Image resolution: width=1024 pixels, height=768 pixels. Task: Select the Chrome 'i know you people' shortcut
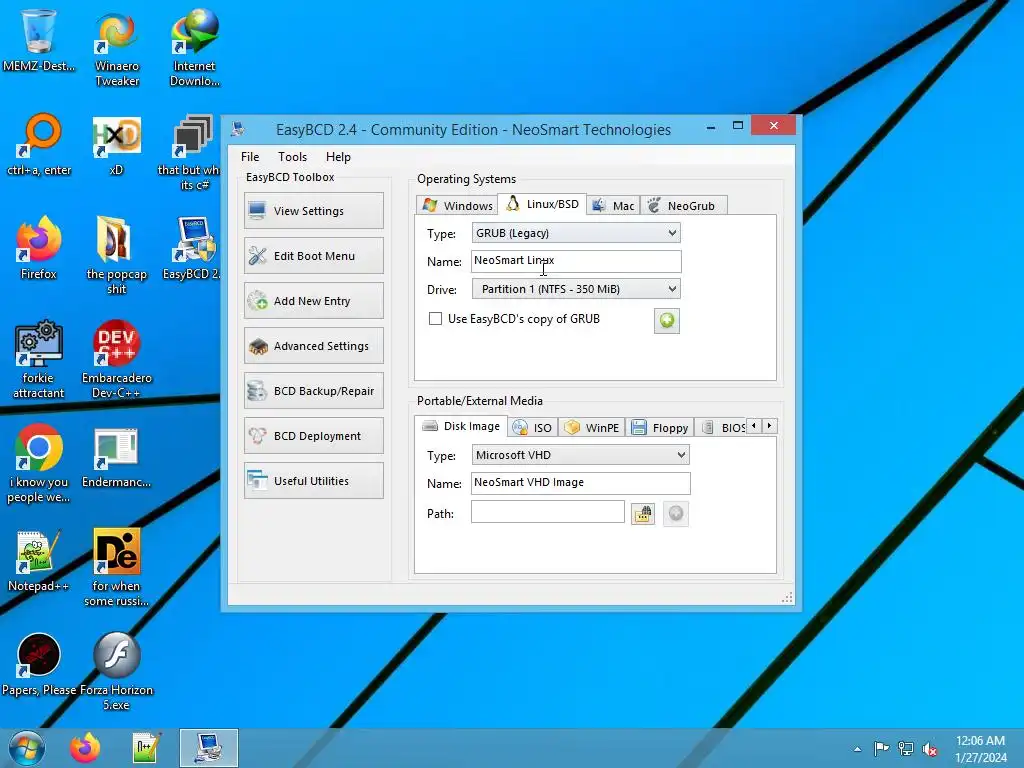pos(39,464)
